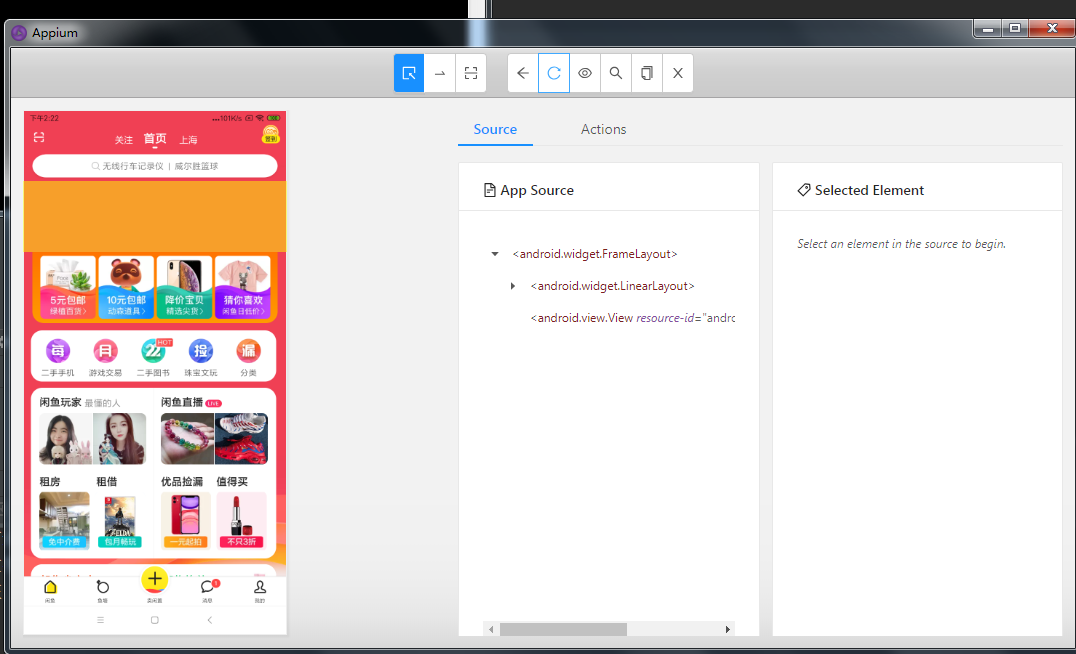Start recording with the eye icon
This screenshot has width=1076, height=654.
585,73
